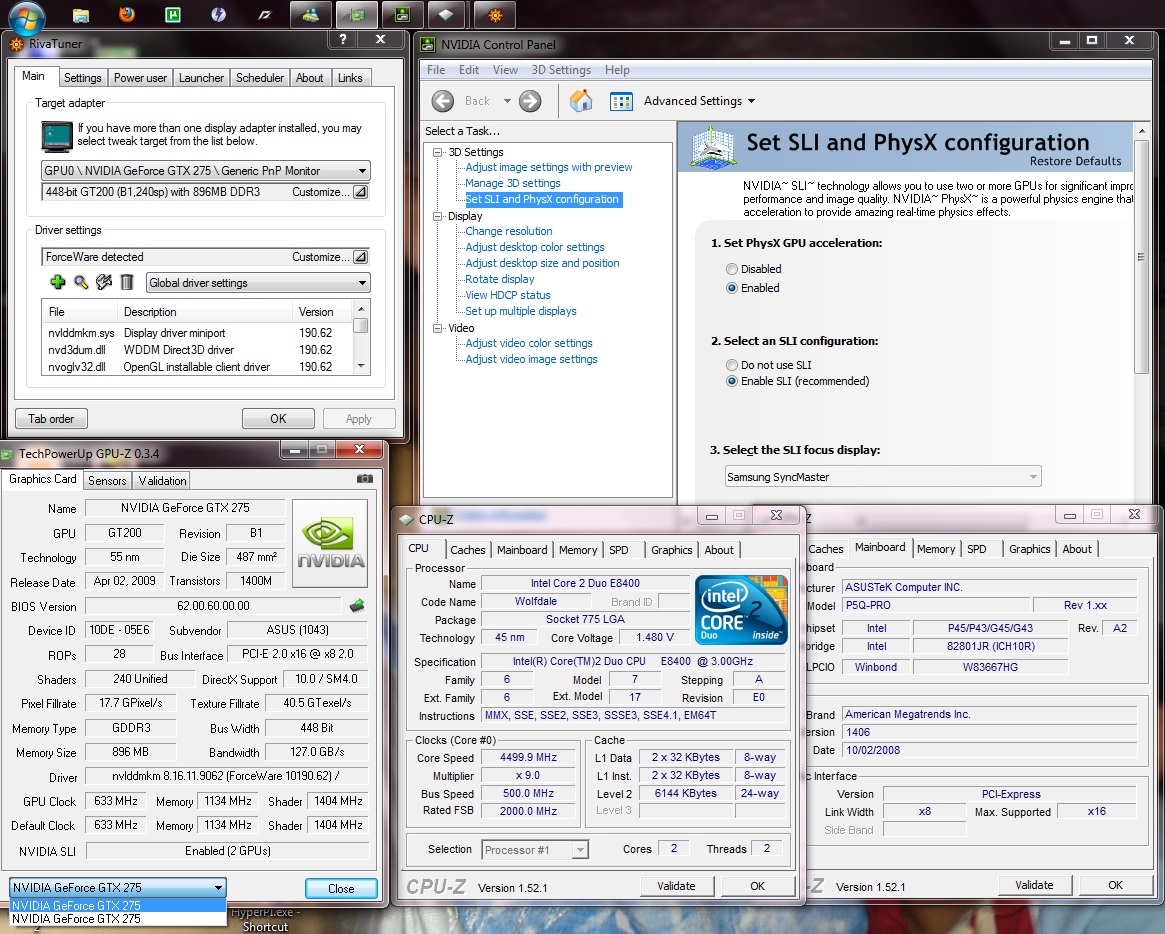Open the Advanced Settings dropdown arrow

click(x=751, y=101)
